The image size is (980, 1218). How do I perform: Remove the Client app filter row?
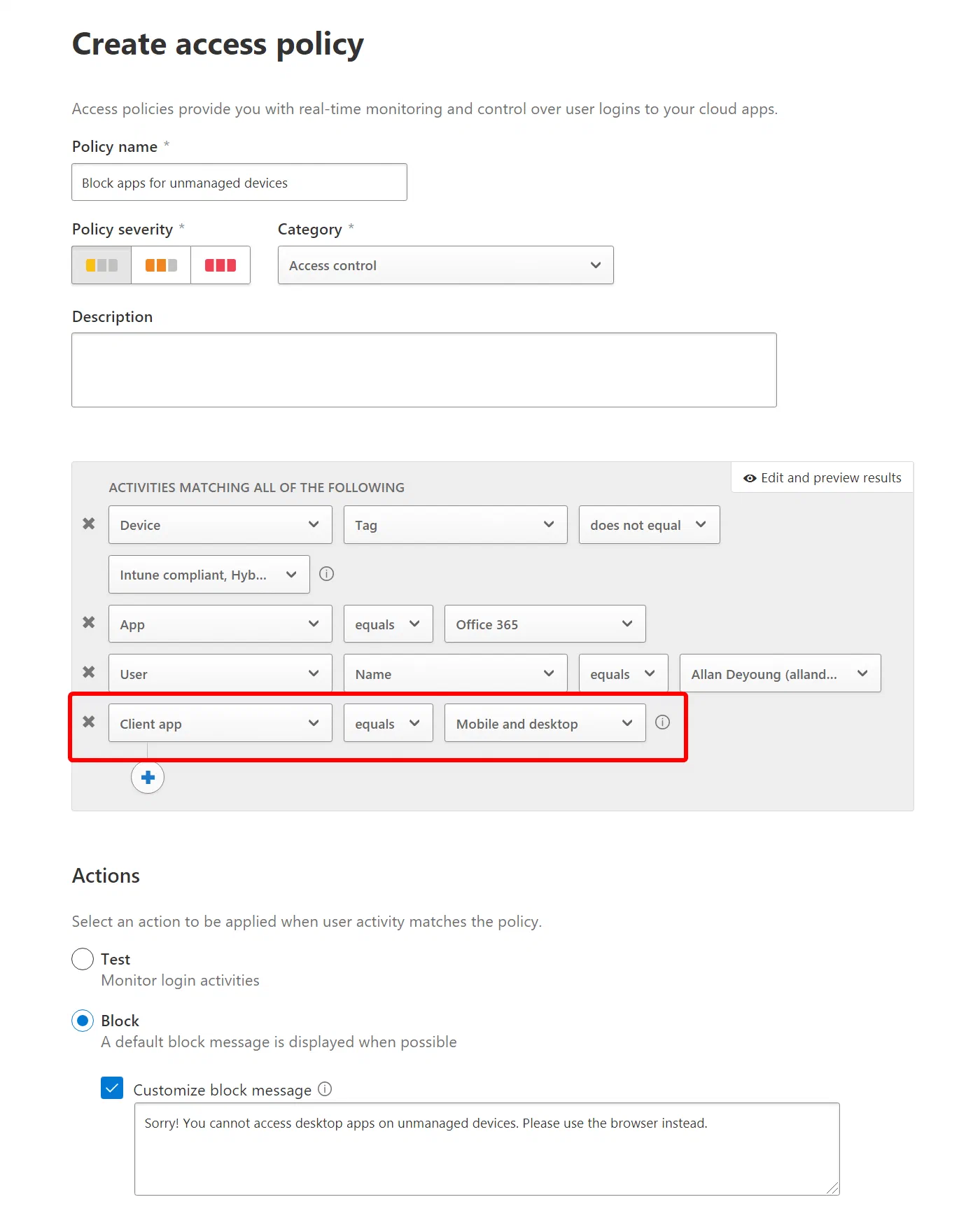[89, 722]
